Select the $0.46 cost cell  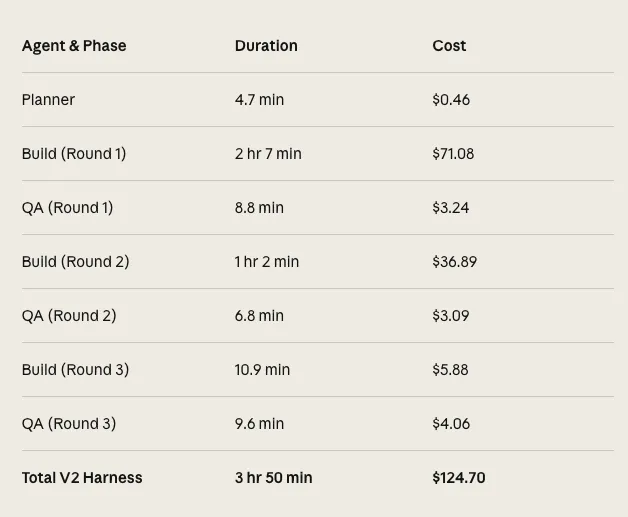point(451,100)
